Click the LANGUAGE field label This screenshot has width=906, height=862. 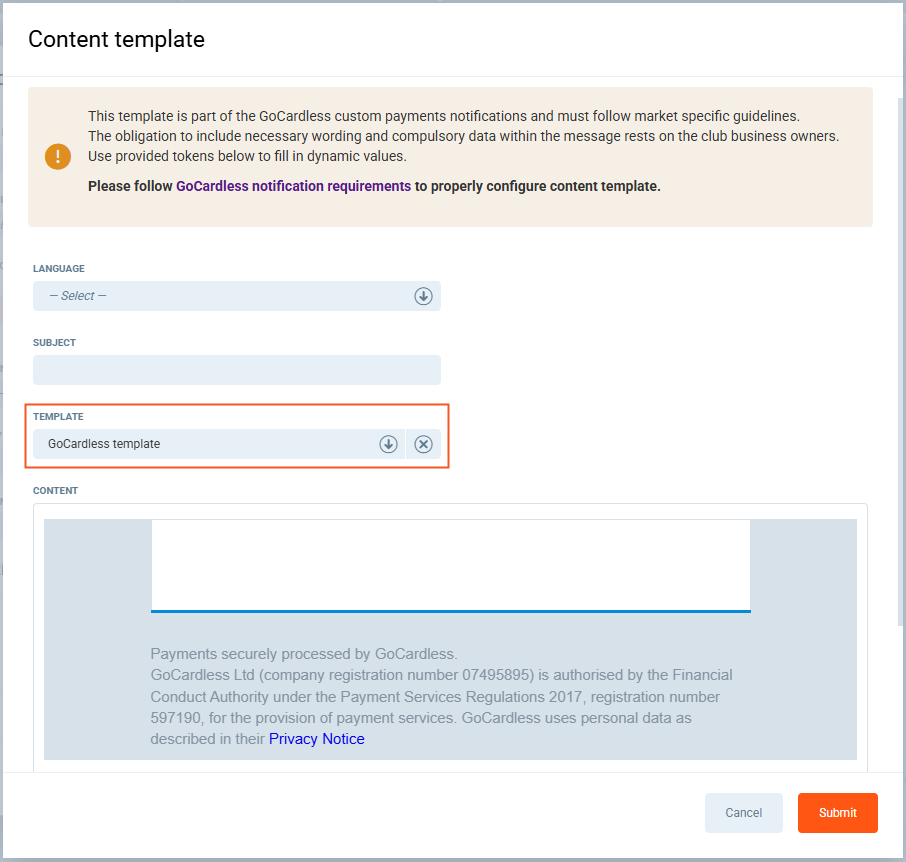click(59, 269)
